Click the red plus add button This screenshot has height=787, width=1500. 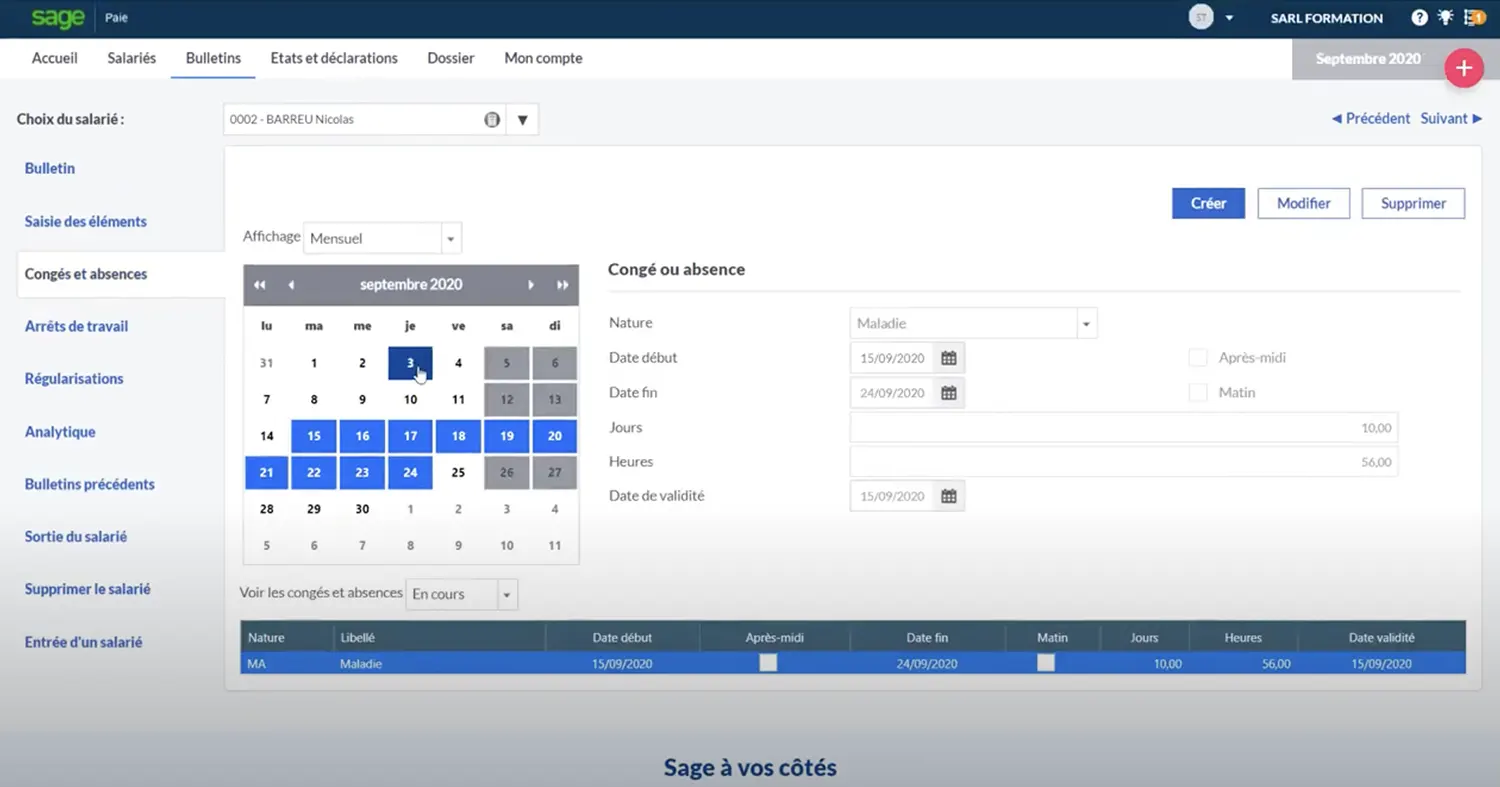(1464, 67)
